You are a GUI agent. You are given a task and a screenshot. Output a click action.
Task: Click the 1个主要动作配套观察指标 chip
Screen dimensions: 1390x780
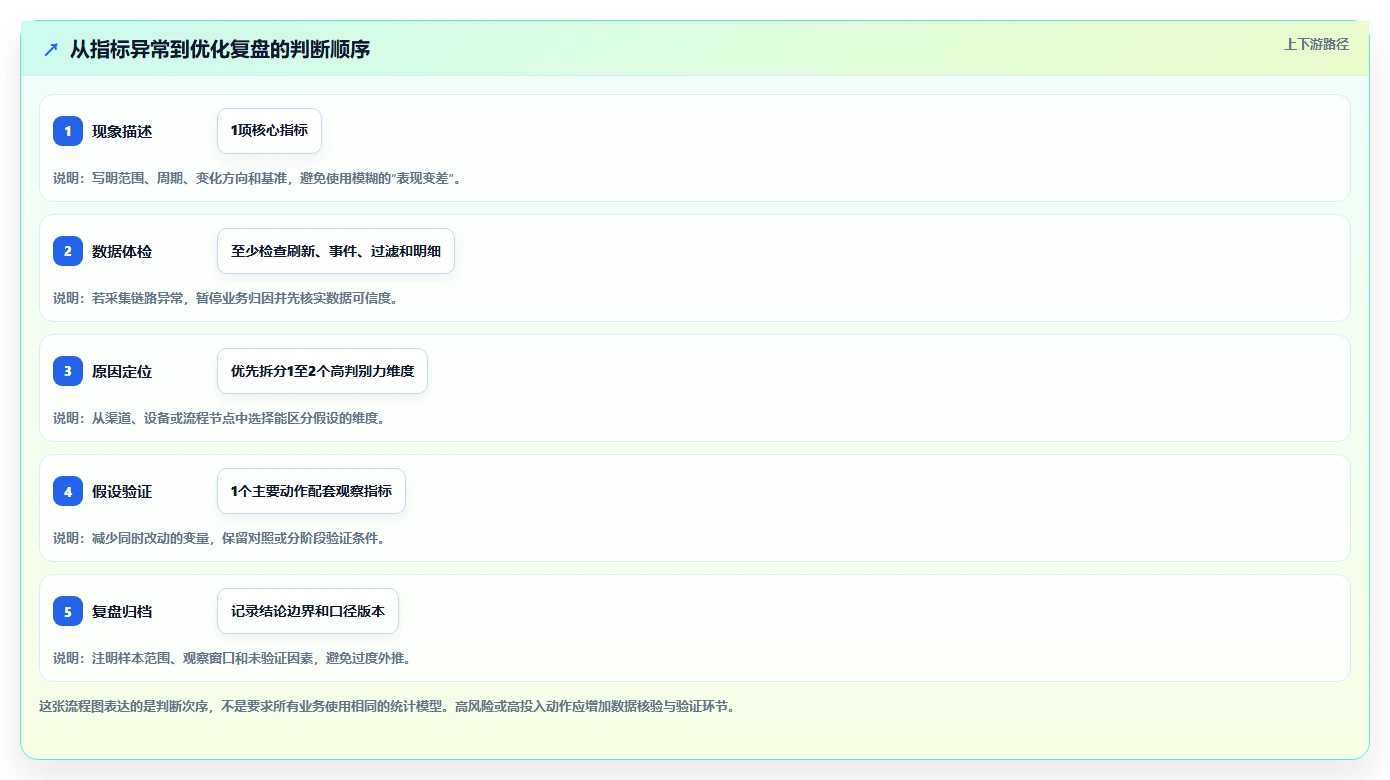click(311, 491)
